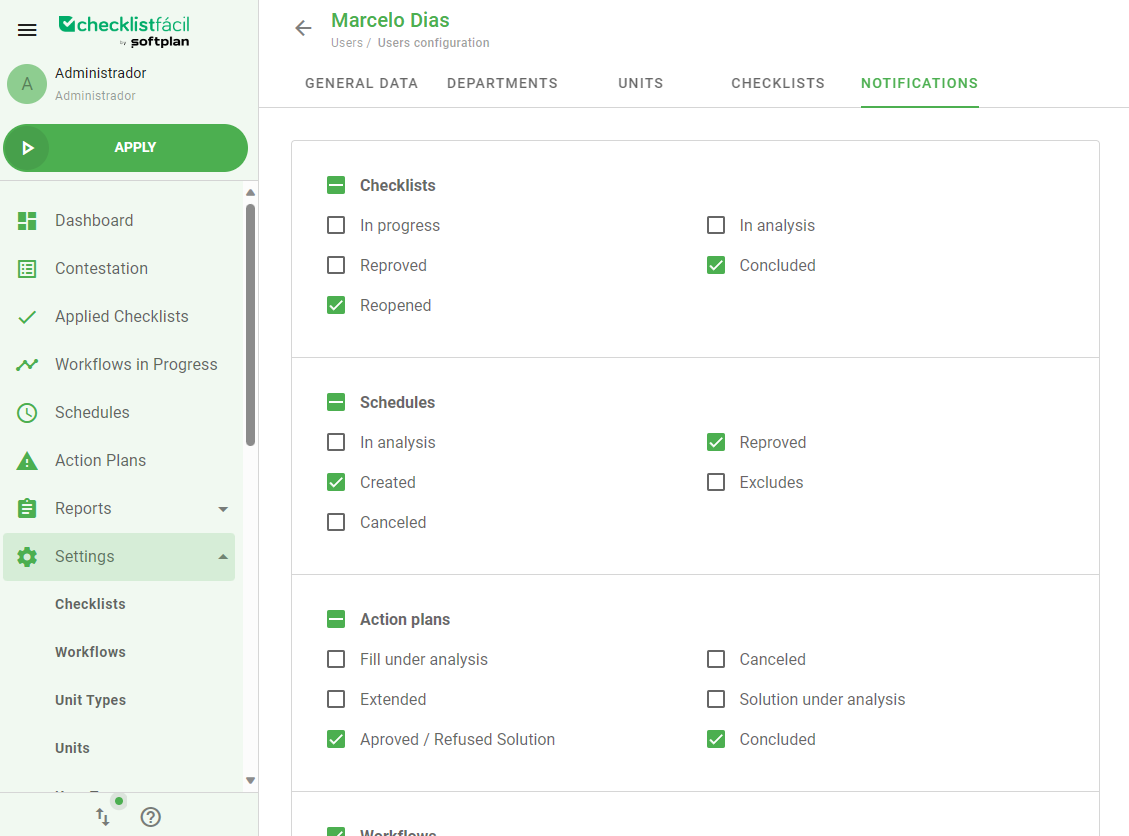Click the Settings gear icon
Viewport: 1129px width, 836px height.
point(27,557)
